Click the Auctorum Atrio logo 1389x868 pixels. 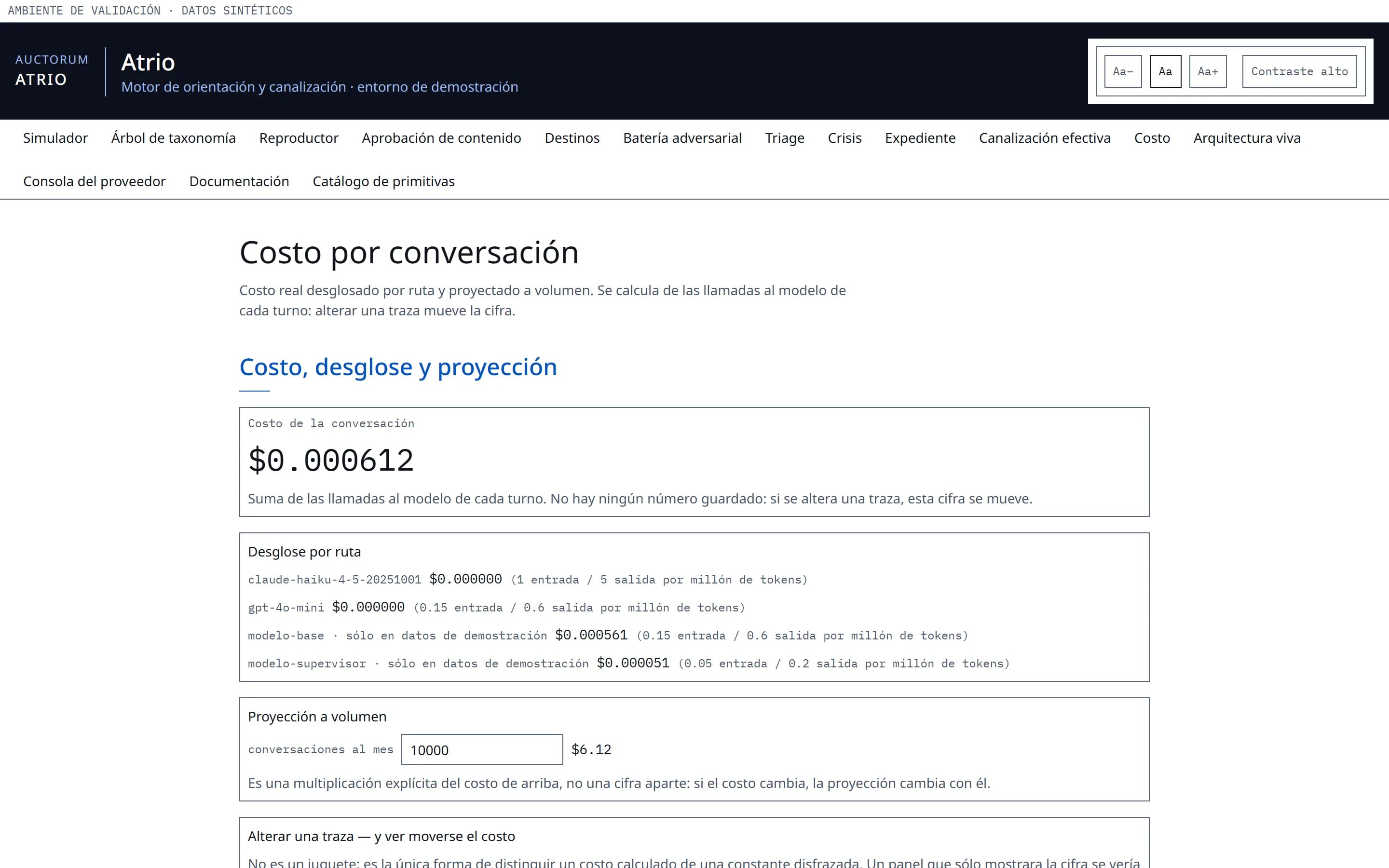click(52, 70)
